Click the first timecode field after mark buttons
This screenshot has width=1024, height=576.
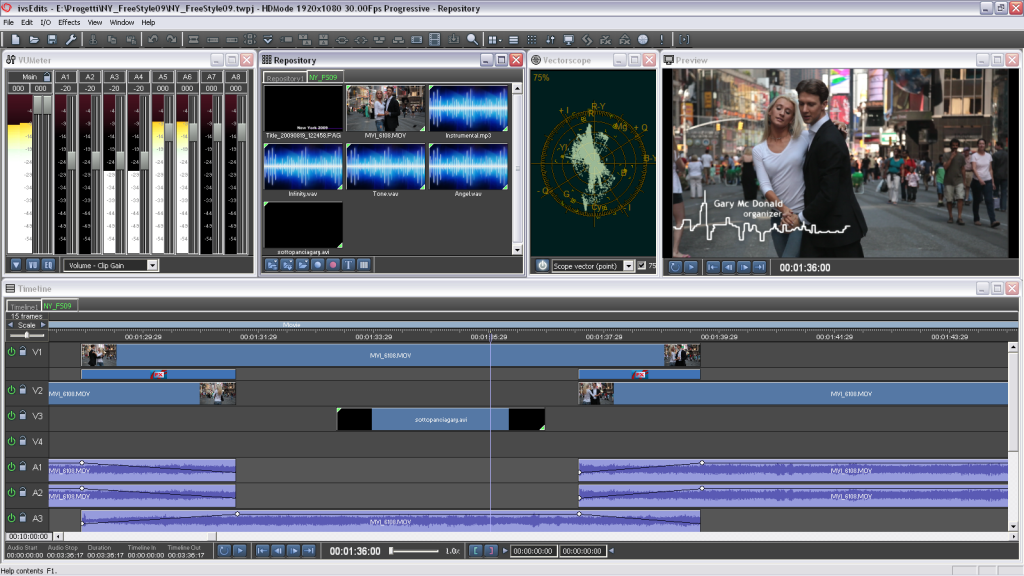(533, 551)
